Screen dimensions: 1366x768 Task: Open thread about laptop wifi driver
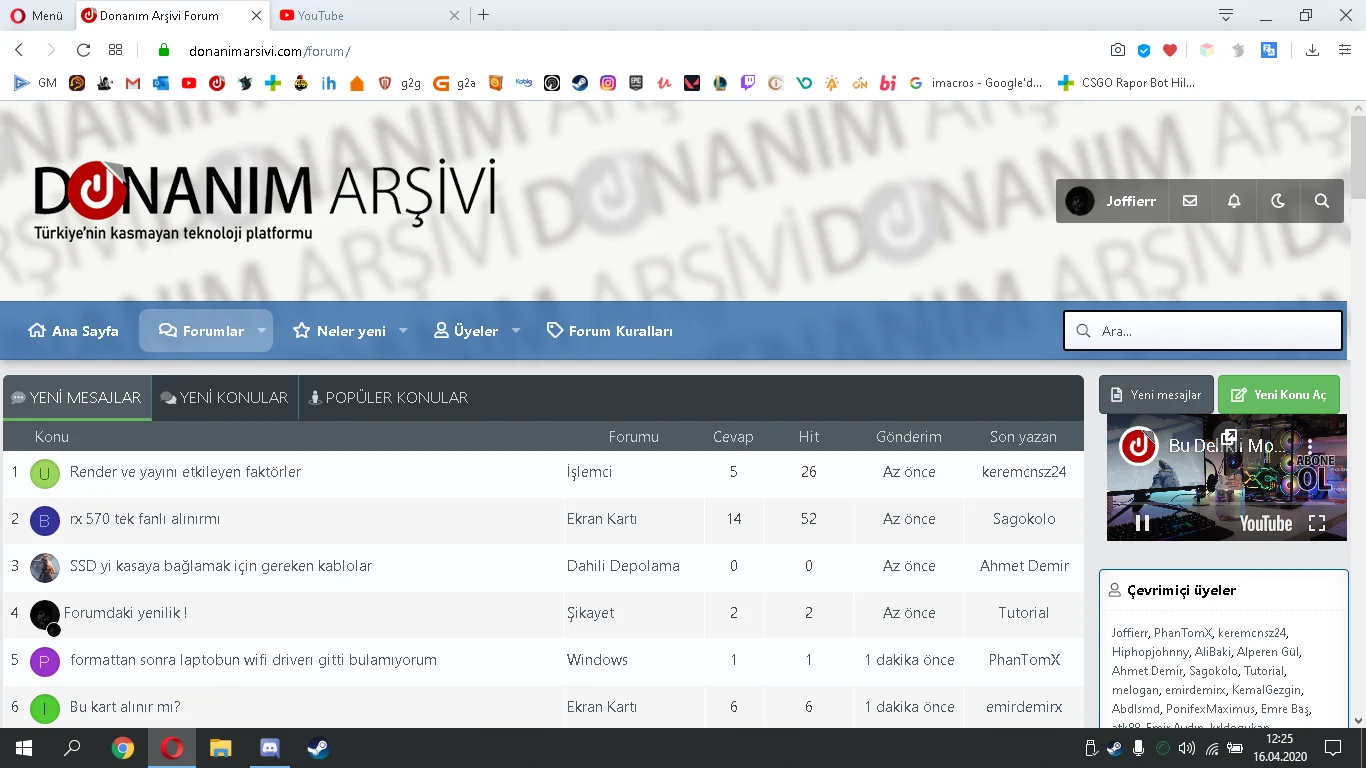point(253,660)
